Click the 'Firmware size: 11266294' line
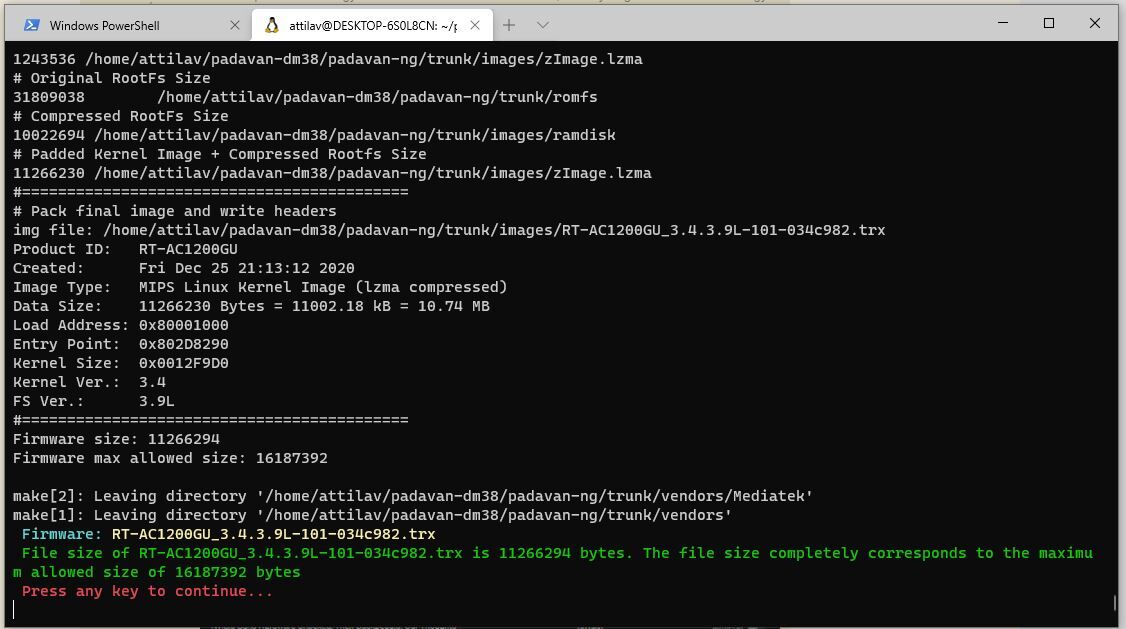Viewport: 1126px width, 629px height. click(x=116, y=439)
